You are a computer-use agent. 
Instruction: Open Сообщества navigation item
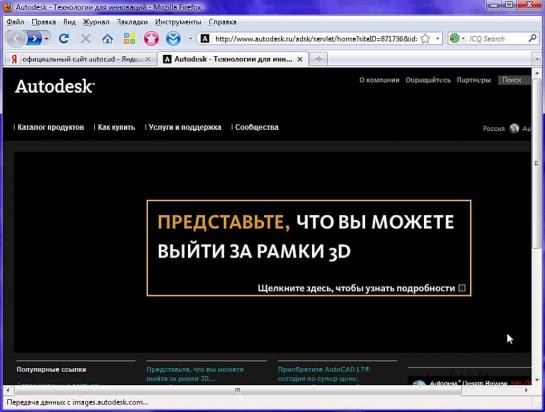(257, 127)
